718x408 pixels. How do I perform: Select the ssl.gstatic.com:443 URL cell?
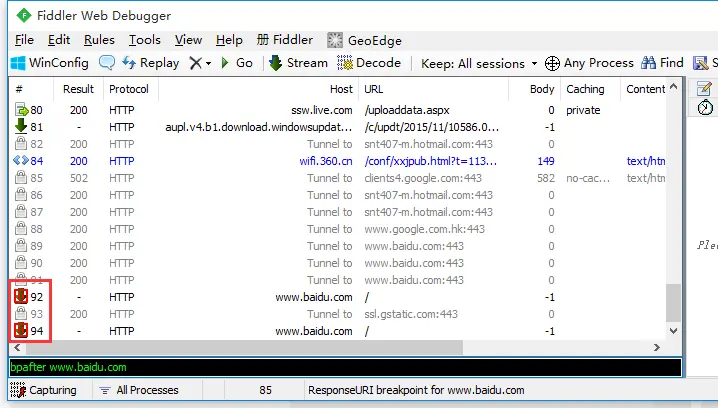[x=411, y=314]
